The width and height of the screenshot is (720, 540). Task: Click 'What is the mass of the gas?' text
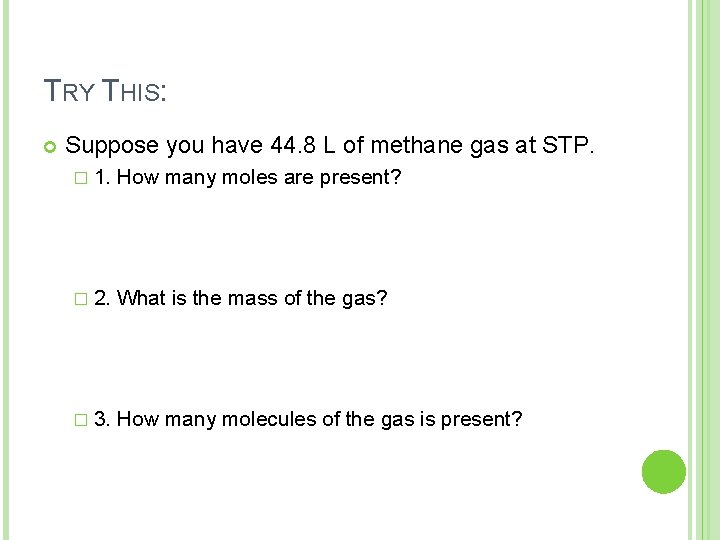(x=252, y=298)
